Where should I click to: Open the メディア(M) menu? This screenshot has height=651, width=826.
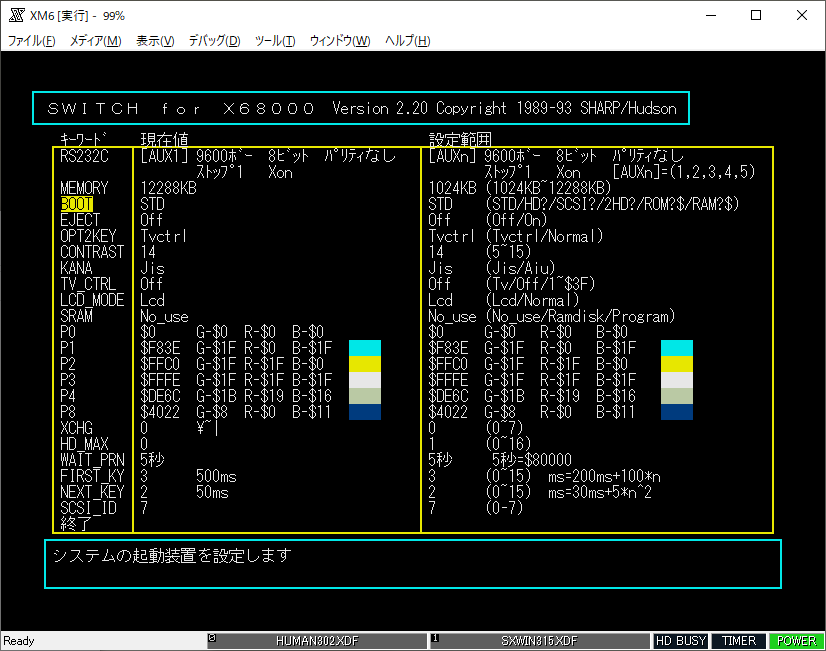pyautogui.click(x=95, y=41)
